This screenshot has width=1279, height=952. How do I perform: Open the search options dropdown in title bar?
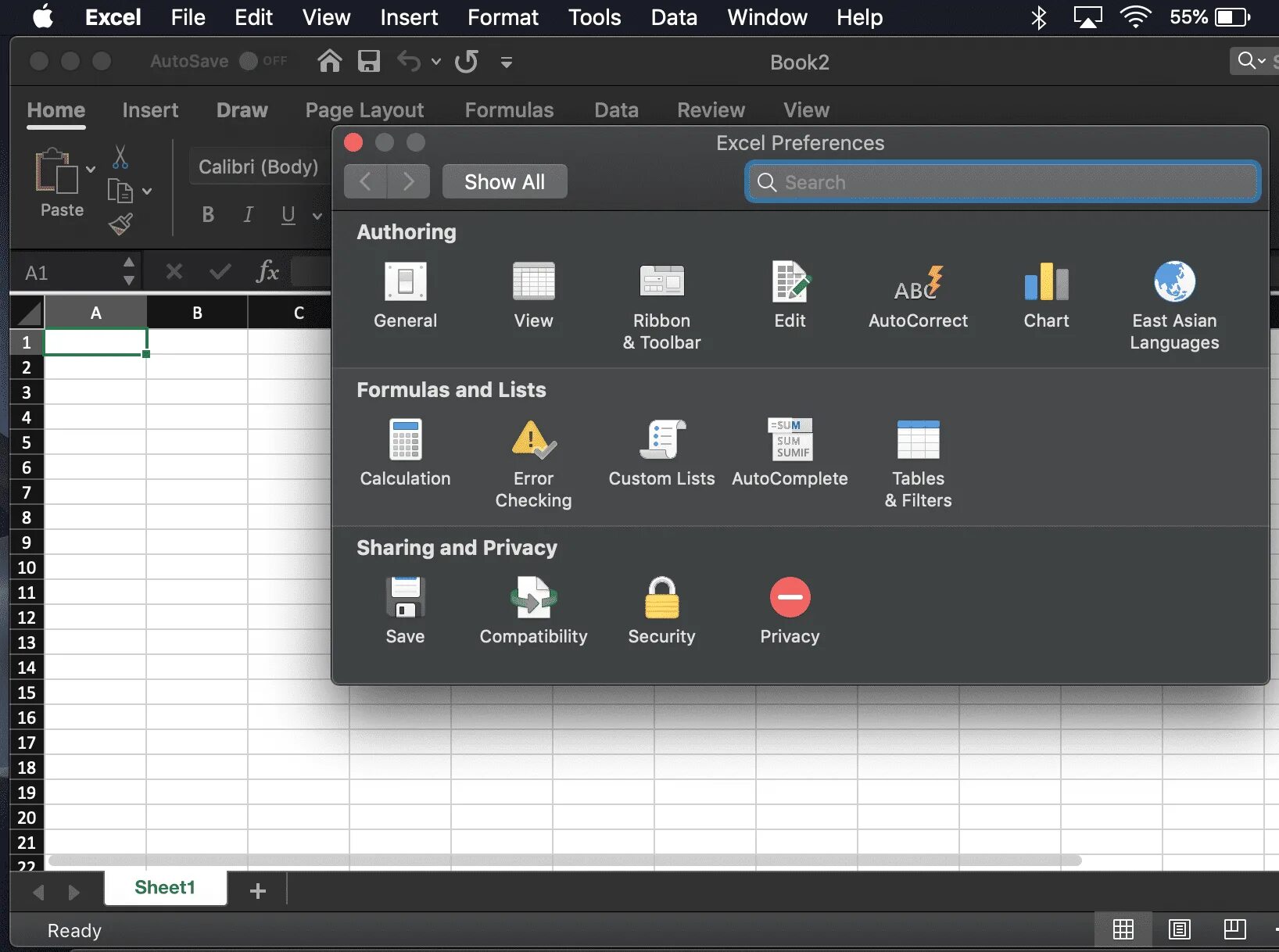[1252, 60]
